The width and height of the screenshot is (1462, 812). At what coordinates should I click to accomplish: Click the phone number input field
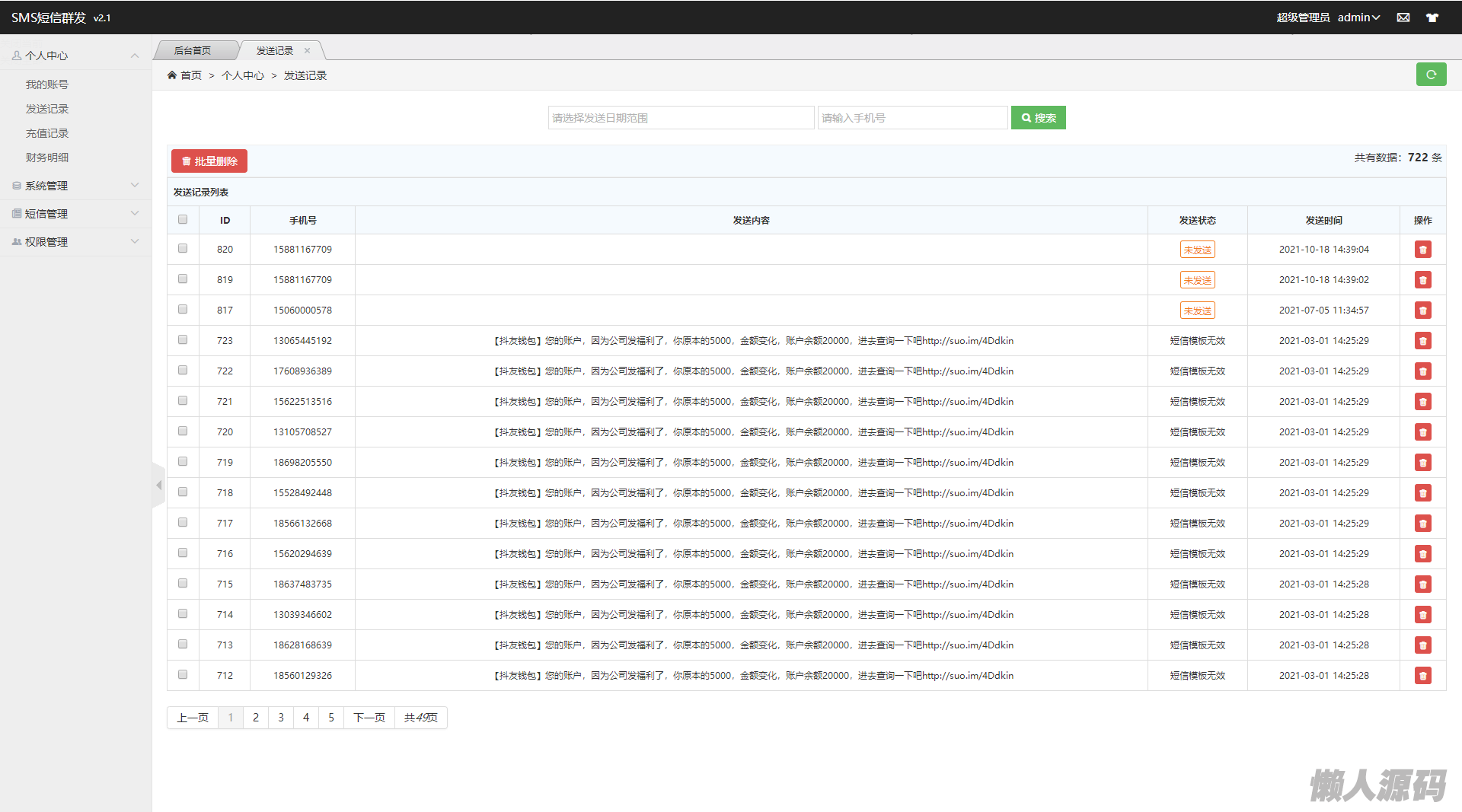pos(911,118)
